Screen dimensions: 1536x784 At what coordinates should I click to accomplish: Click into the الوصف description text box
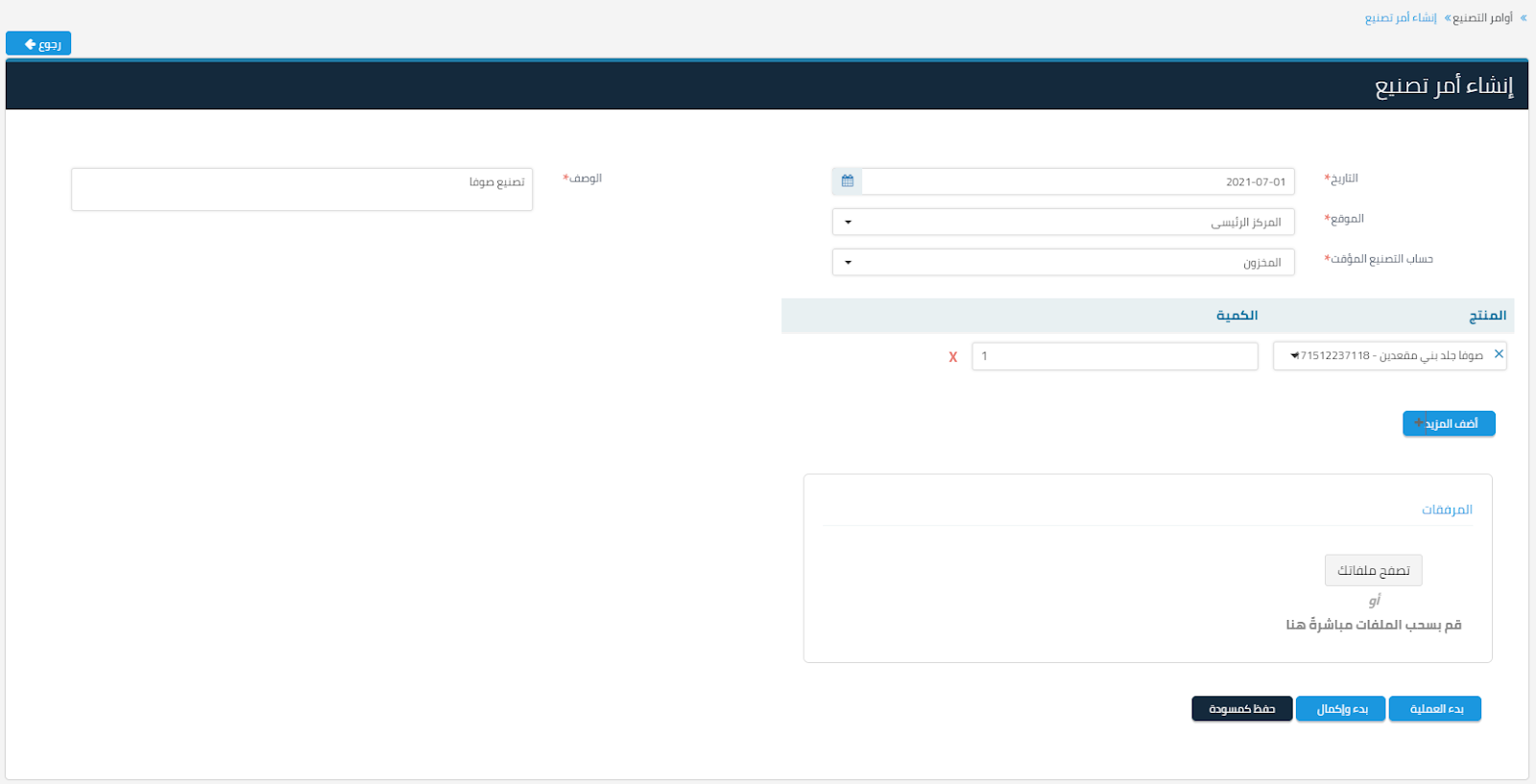click(301, 190)
